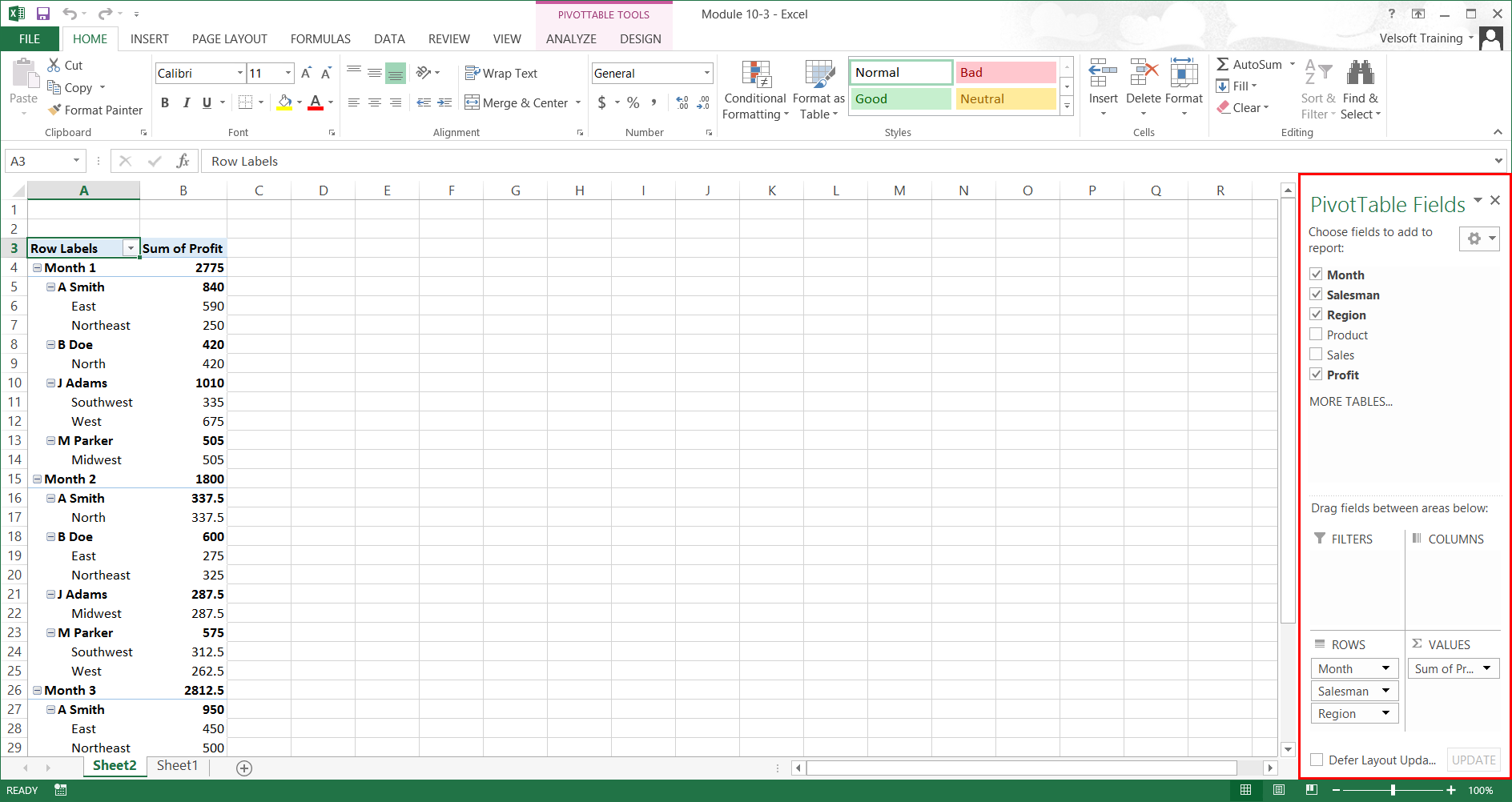Switch to Sheet1
Viewport: 1512px width, 802px height.
point(177,765)
